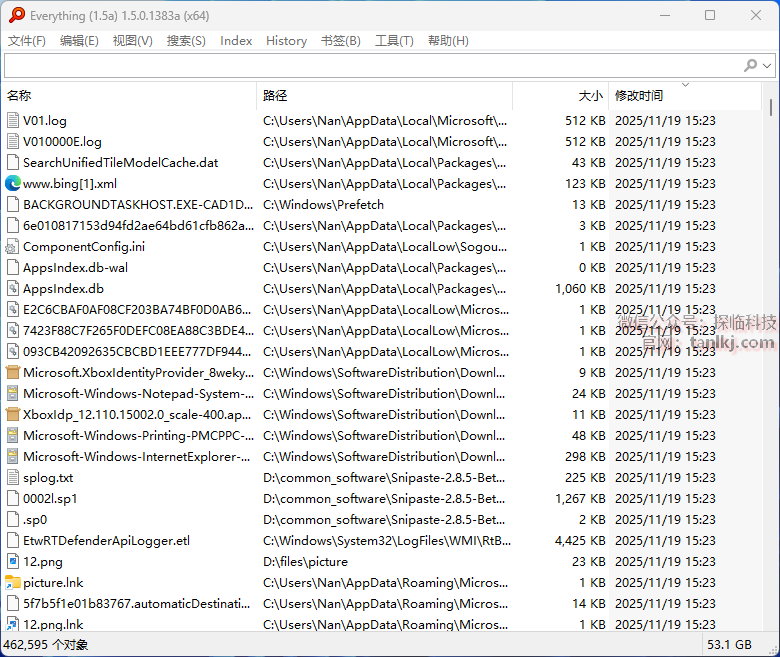This screenshot has width=780, height=657.
Task: Click the XboxIdp_12.110.15002.0 package icon
Action: pyautogui.click(x=13, y=414)
